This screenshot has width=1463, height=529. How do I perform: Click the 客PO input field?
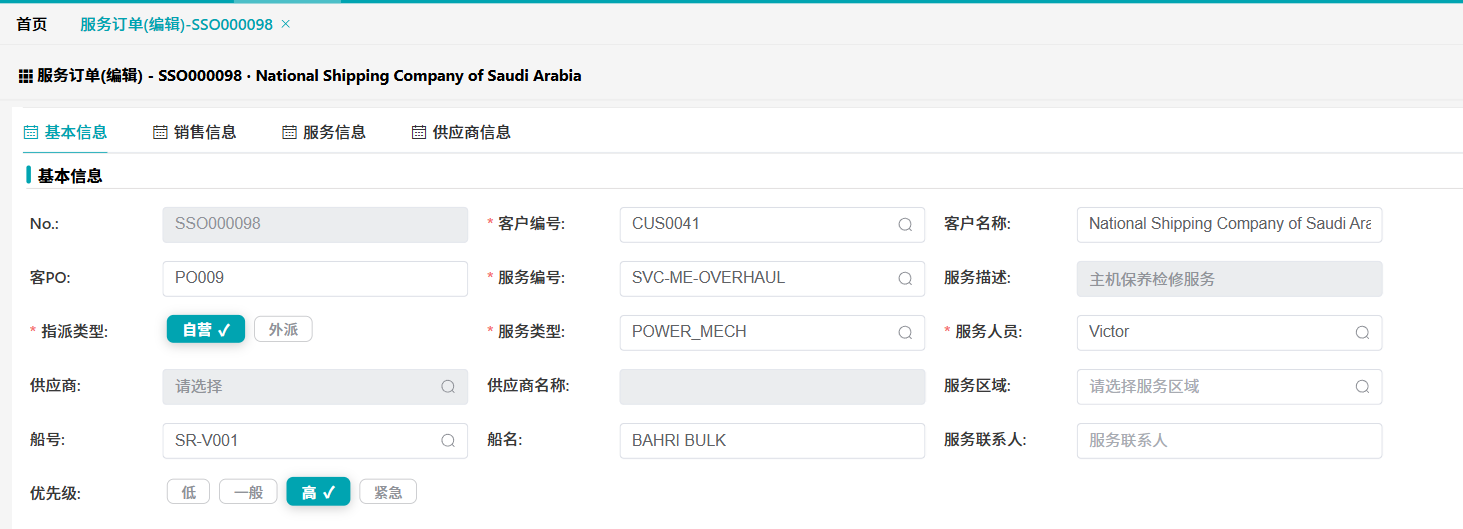coord(314,279)
